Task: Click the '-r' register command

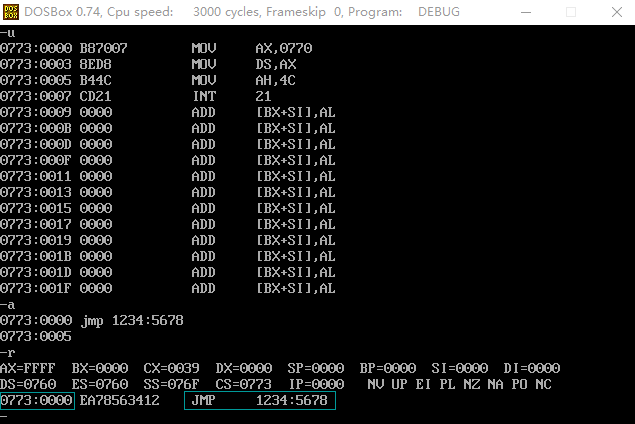Action: (x=8, y=353)
